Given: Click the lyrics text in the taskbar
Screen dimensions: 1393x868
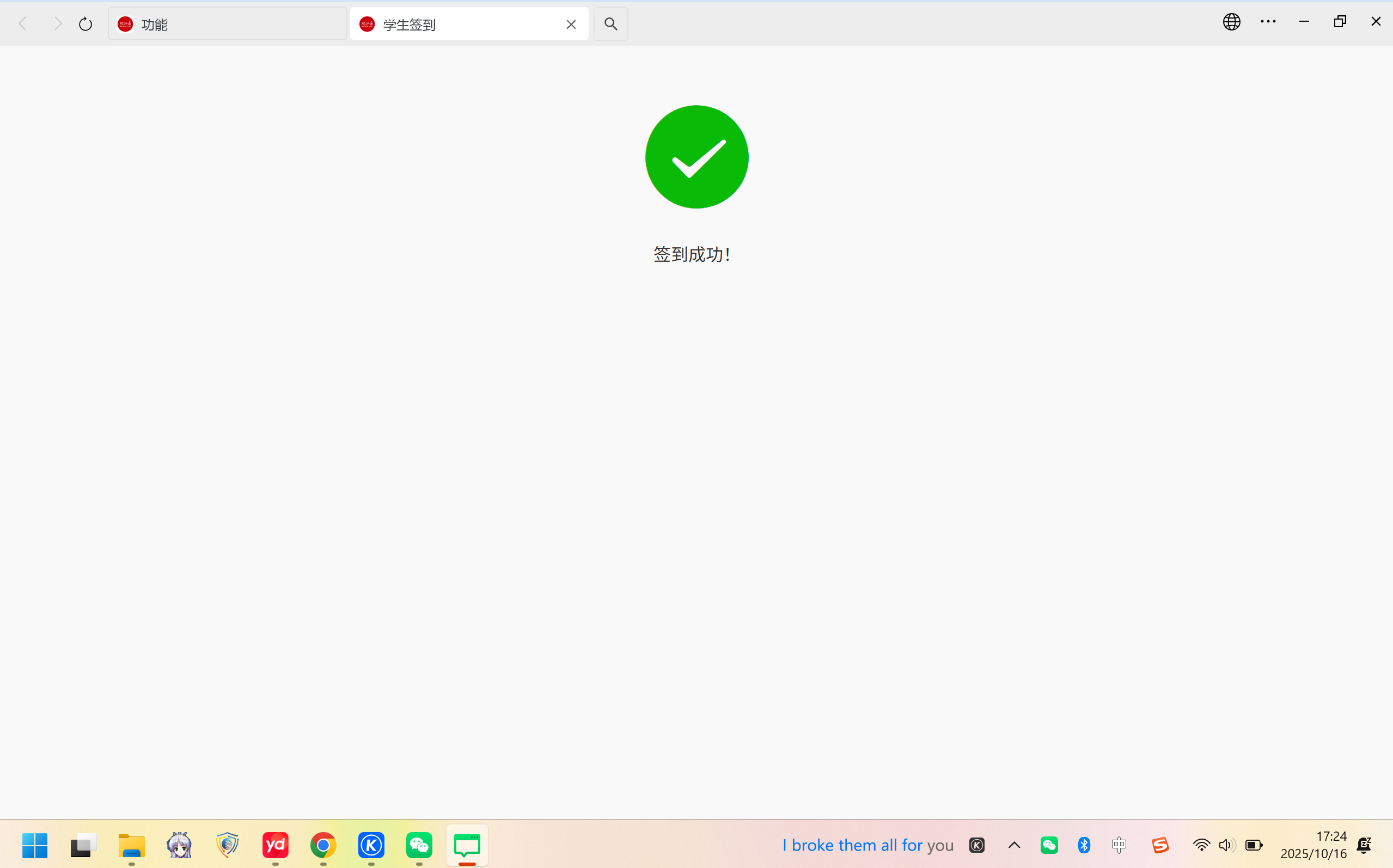Looking at the screenshot, I should (867, 845).
